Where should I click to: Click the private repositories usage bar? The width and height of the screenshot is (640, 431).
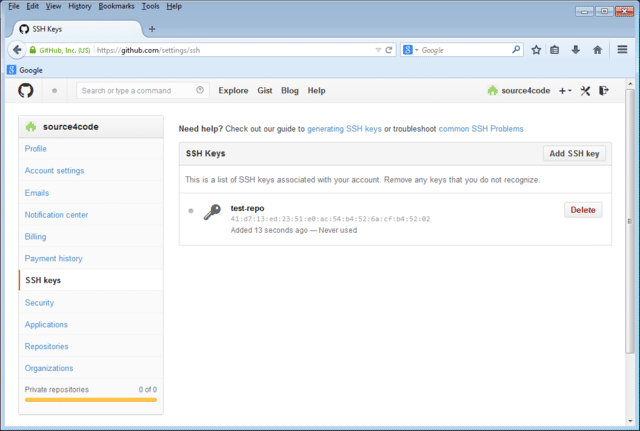pyautogui.click(x=91, y=400)
